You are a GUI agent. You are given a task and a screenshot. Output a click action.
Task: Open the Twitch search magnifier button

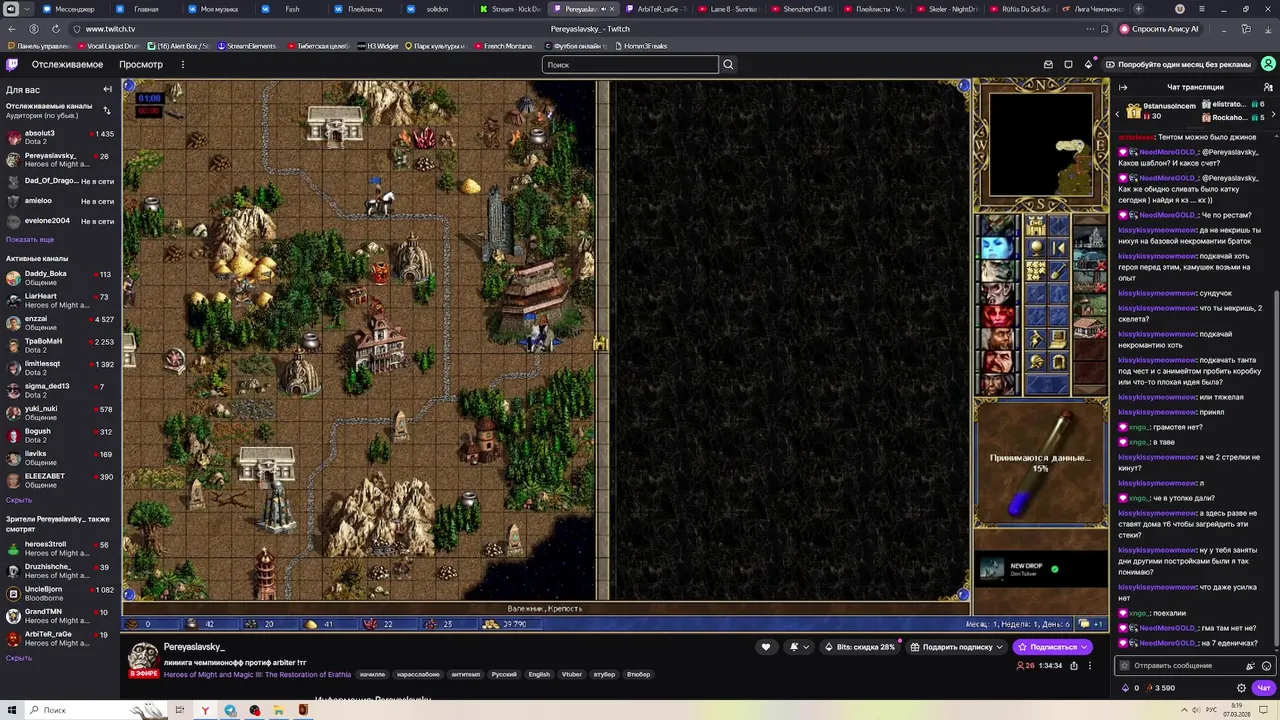pyautogui.click(x=728, y=65)
